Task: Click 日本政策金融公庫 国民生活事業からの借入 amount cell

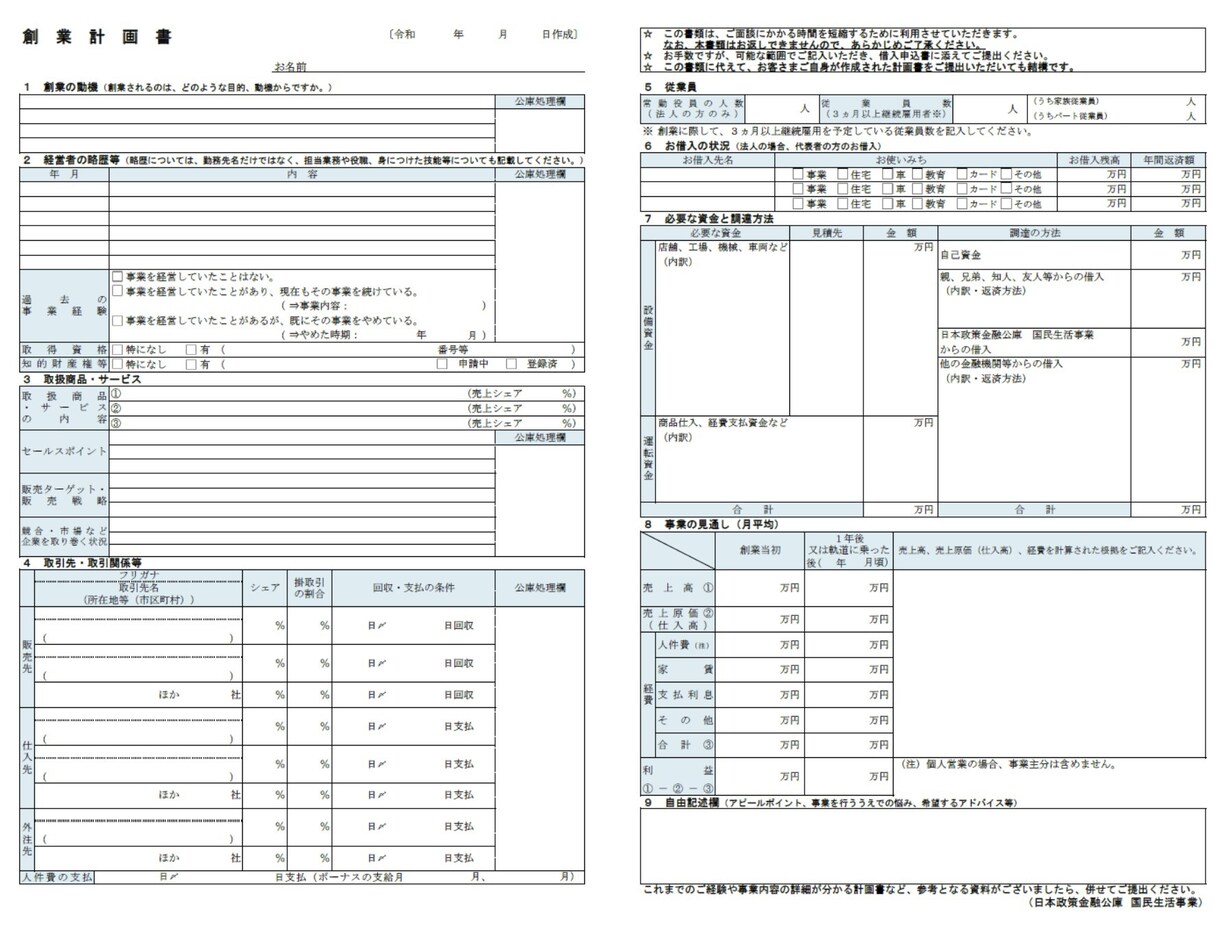Action: pos(1168,342)
